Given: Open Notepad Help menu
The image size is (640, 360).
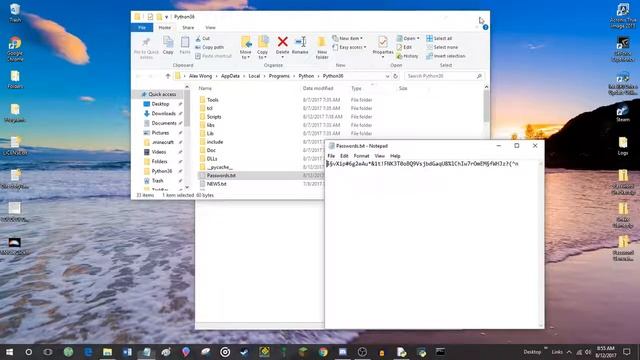Looking at the screenshot, I should point(395,156).
